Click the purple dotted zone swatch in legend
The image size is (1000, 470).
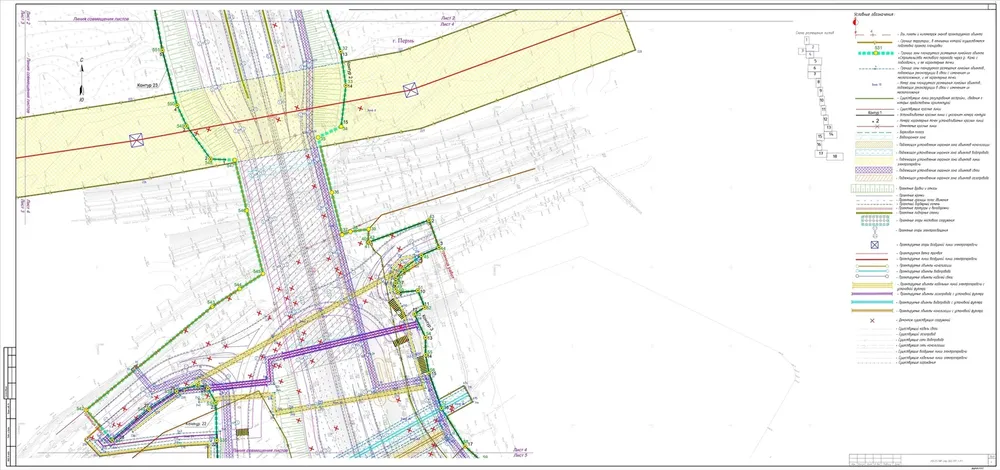876,170
